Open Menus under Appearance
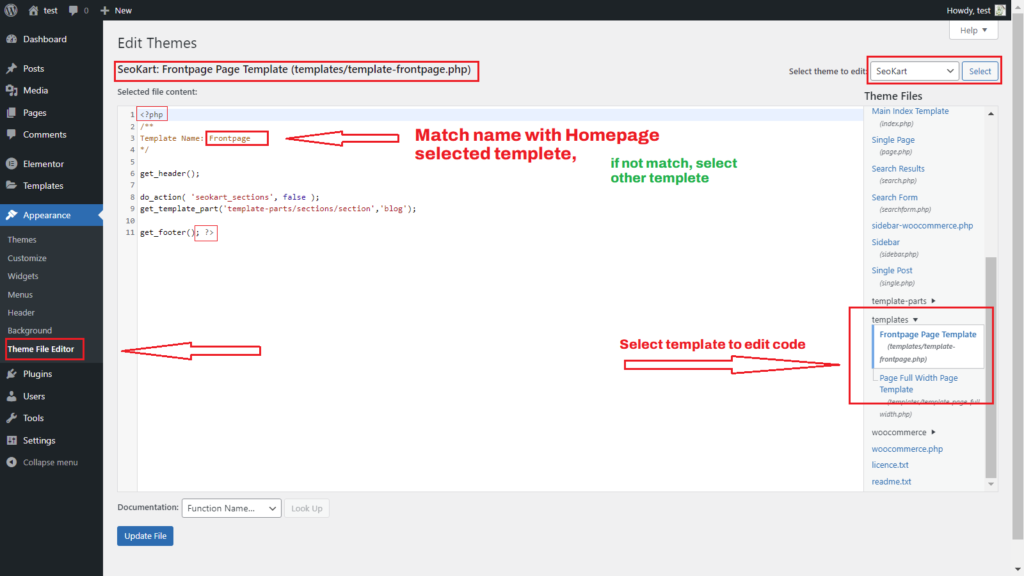The height and width of the screenshot is (576, 1024). tap(20, 295)
